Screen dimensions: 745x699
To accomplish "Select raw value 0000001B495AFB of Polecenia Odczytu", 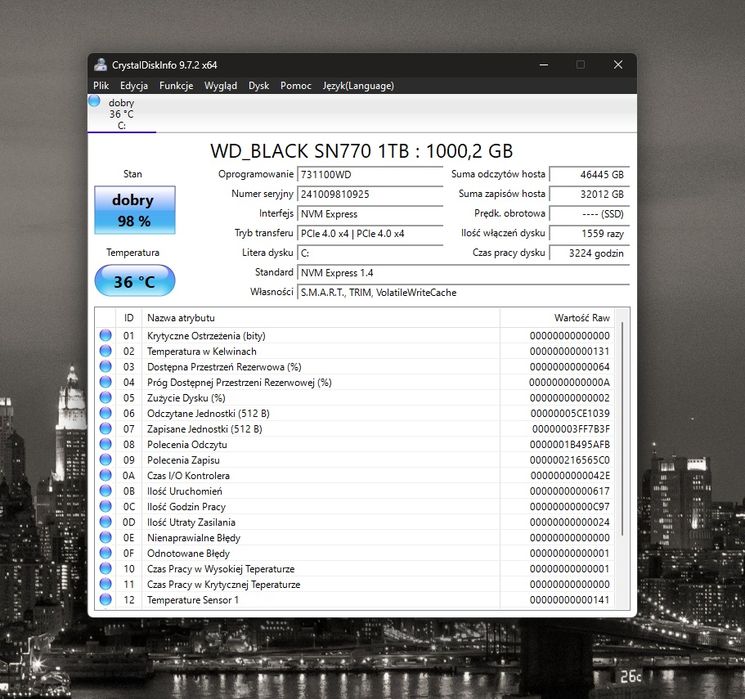I will click(x=570, y=444).
